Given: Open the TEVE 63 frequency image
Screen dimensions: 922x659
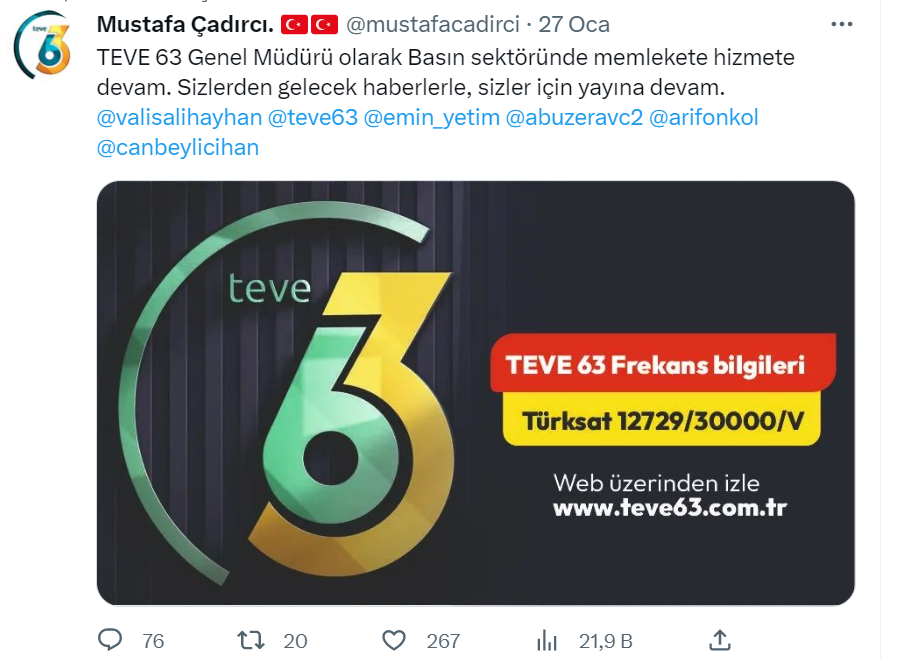Looking at the screenshot, I should [x=476, y=393].
